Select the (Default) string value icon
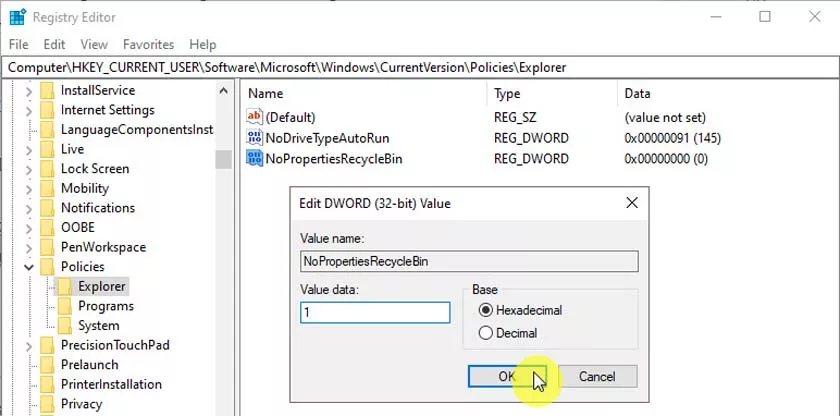Image resolution: width=840 pixels, height=416 pixels. pos(254,117)
